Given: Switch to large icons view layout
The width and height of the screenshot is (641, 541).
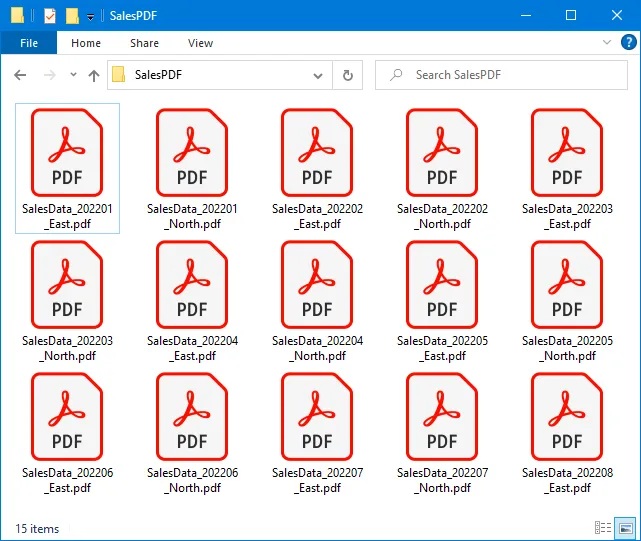Looking at the screenshot, I should (x=626, y=528).
